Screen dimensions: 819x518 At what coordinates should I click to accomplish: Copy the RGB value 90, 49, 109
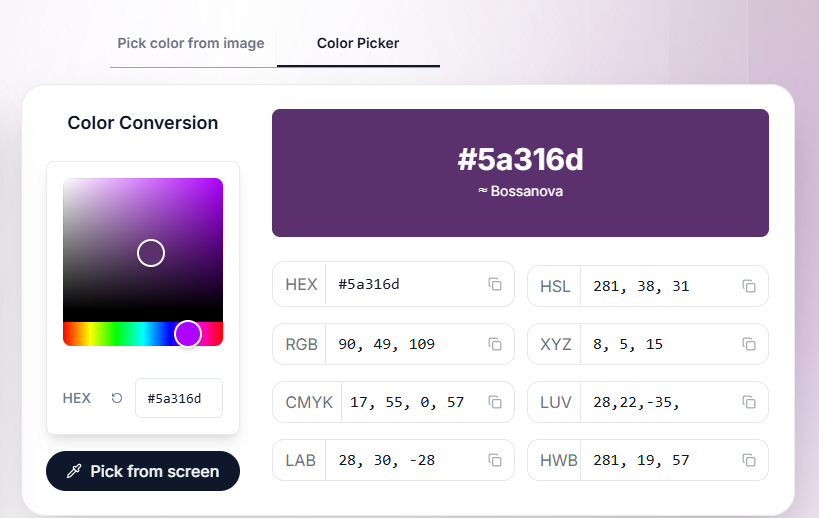point(495,344)
